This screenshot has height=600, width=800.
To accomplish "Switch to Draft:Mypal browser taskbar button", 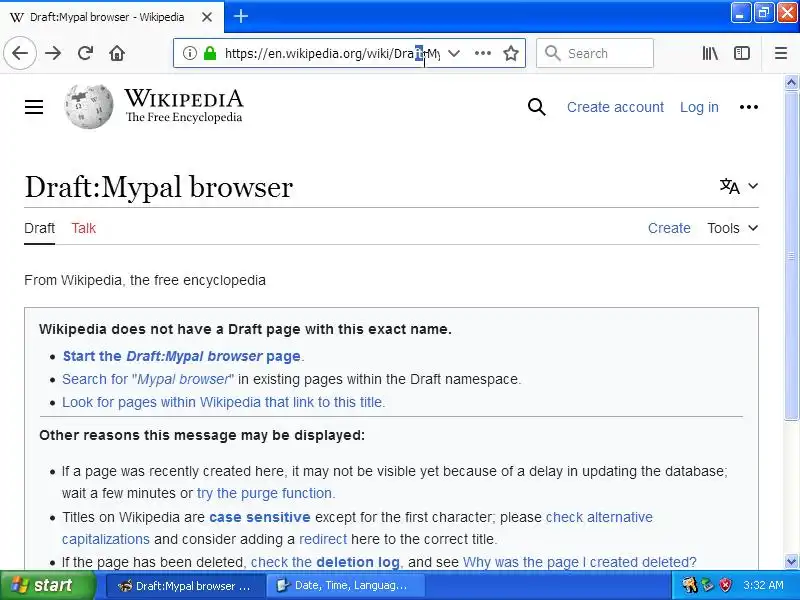I will (186, 586).
